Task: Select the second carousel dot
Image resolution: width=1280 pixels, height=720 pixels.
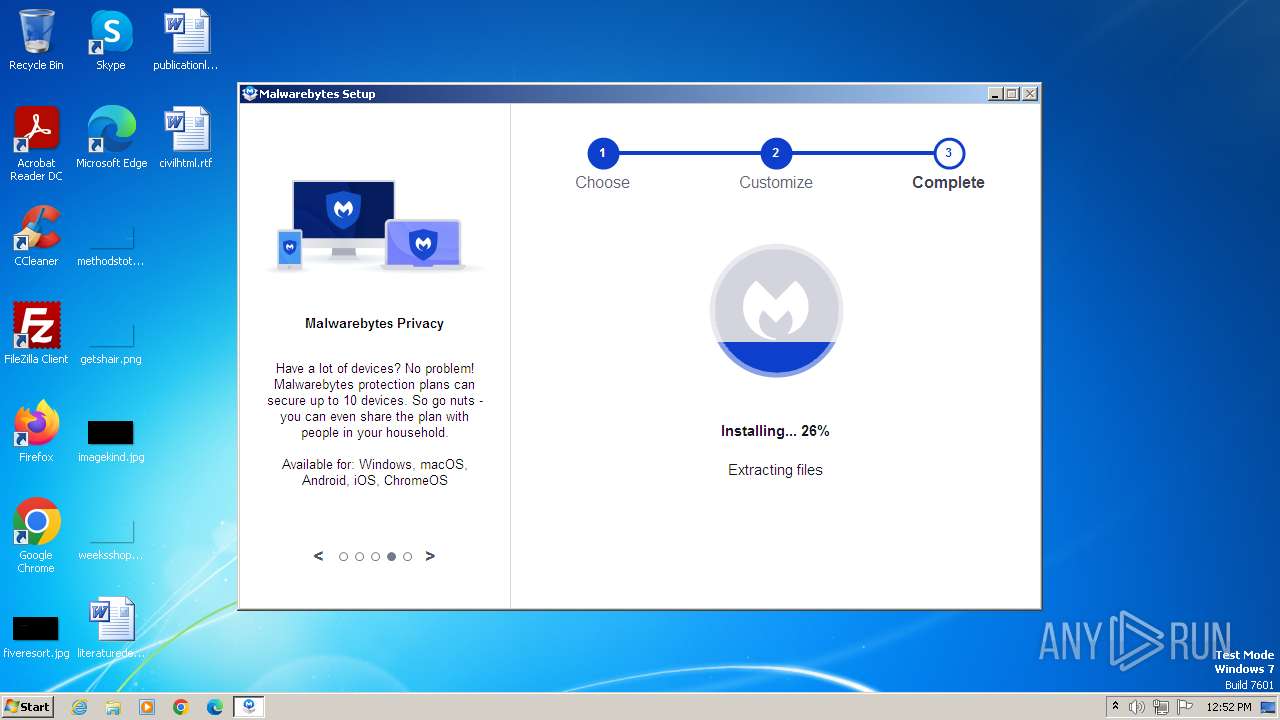Action: click(359, 557)
